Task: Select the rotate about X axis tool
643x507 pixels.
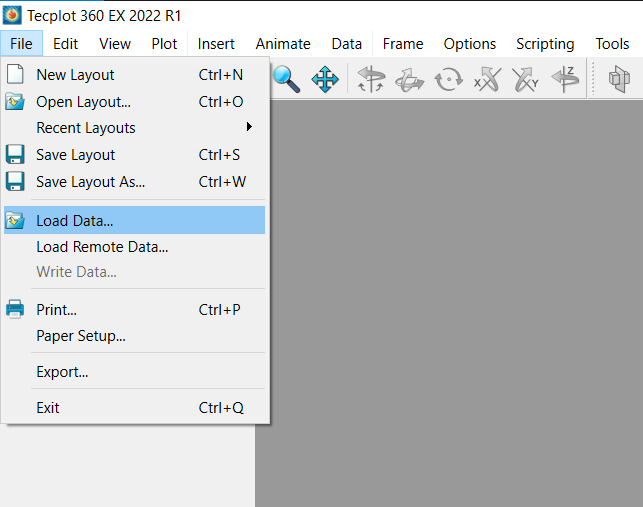Action: 488,79
